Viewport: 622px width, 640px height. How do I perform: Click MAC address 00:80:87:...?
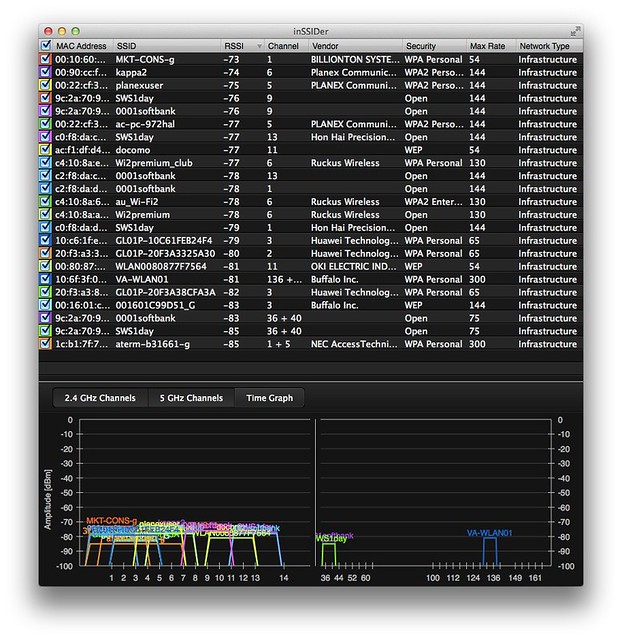tap(80, 267)
